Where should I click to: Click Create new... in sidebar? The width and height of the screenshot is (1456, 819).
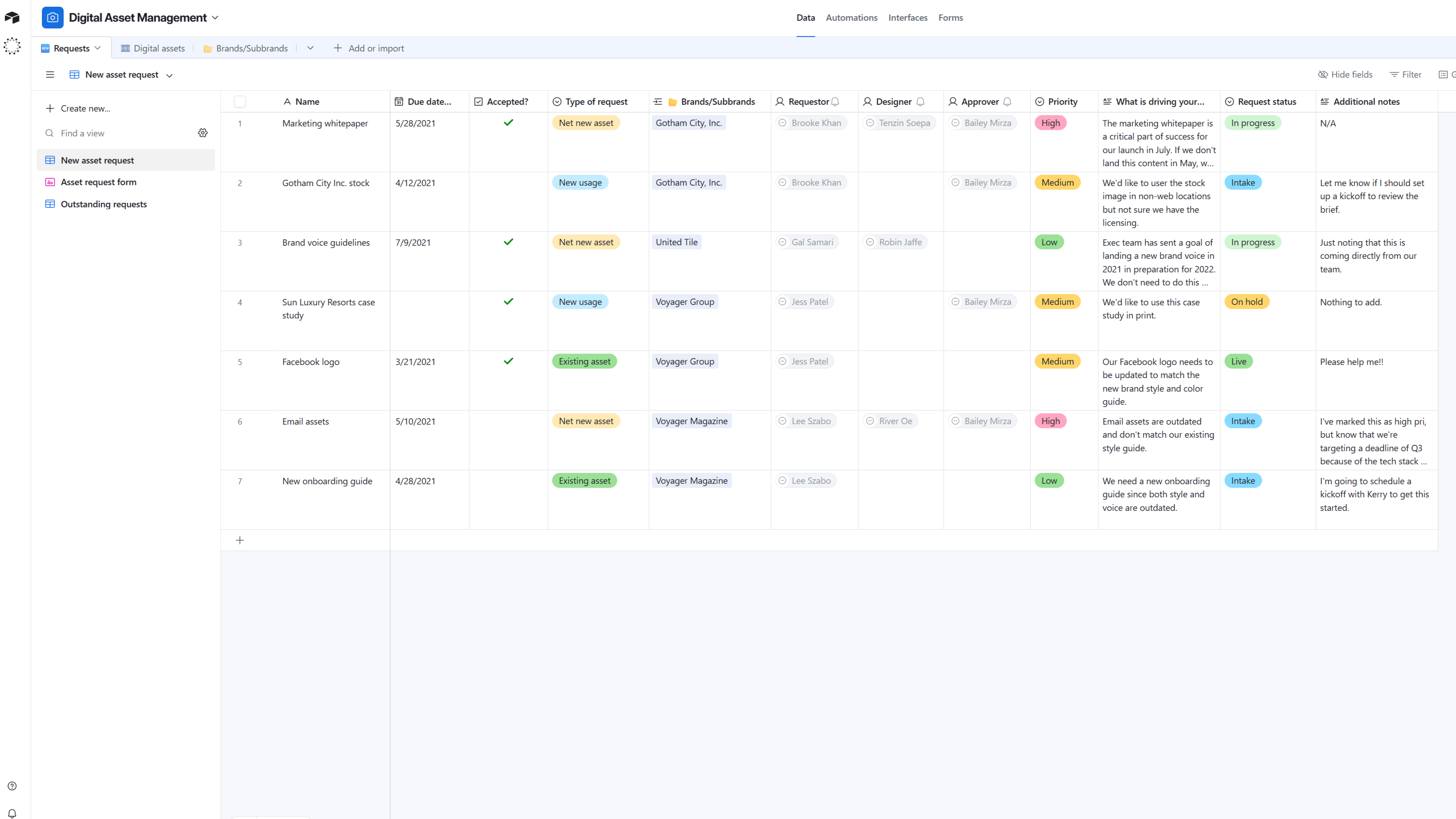(x=78, y=108)
